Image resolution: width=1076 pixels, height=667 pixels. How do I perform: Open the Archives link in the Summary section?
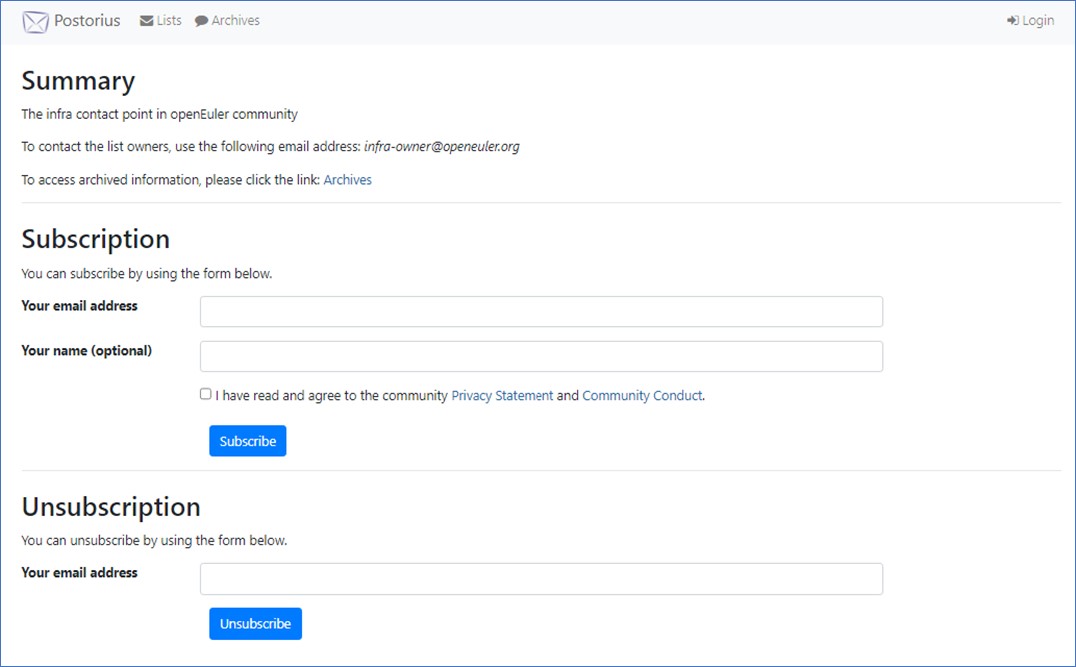pos(347,180)
